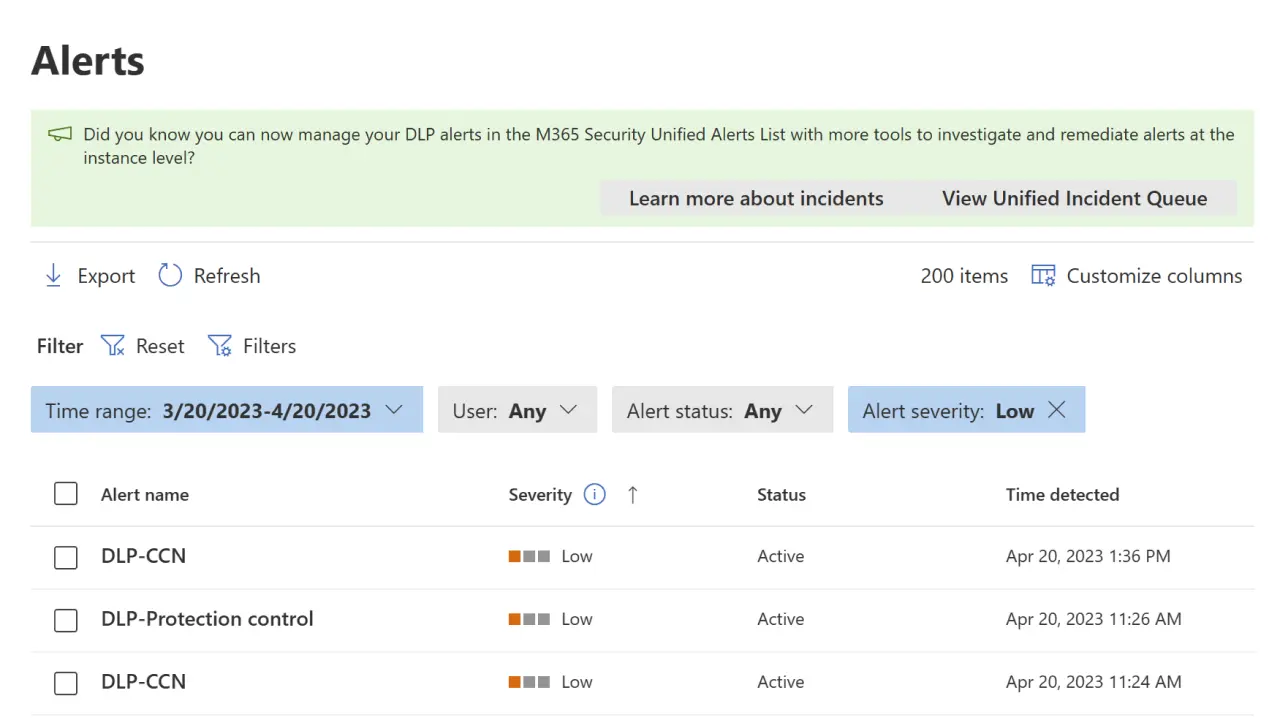Click the info icon beside Severity column
The image size is (1280, 720).
click(594, 494)
